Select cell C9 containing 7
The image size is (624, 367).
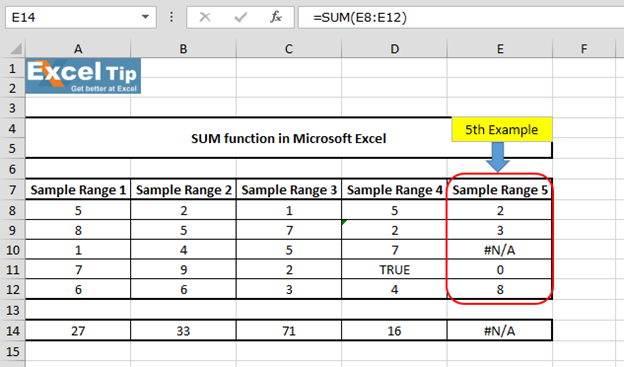click(289, 230)
